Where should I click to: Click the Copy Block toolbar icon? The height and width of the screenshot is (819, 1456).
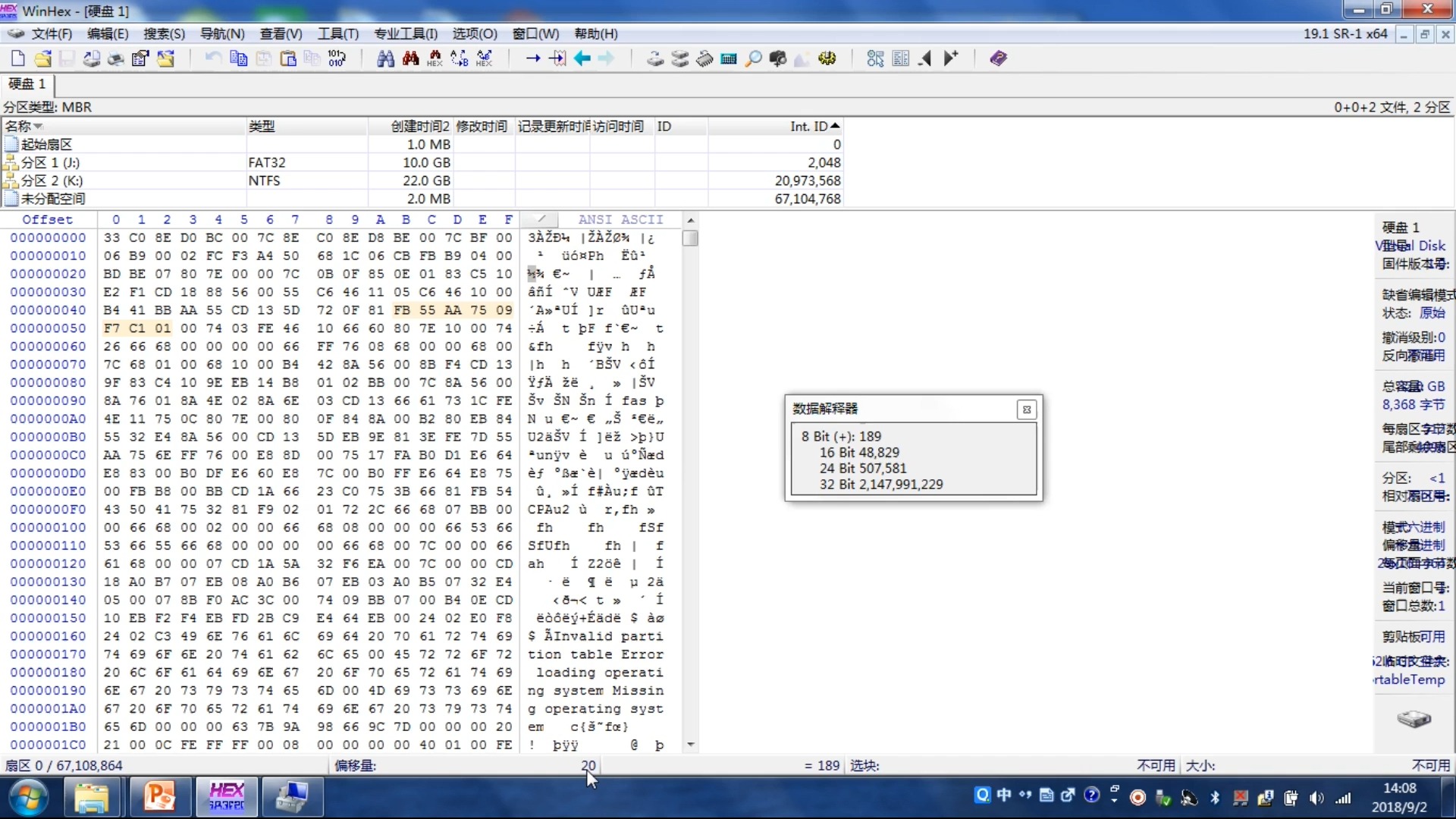(238, 58)
